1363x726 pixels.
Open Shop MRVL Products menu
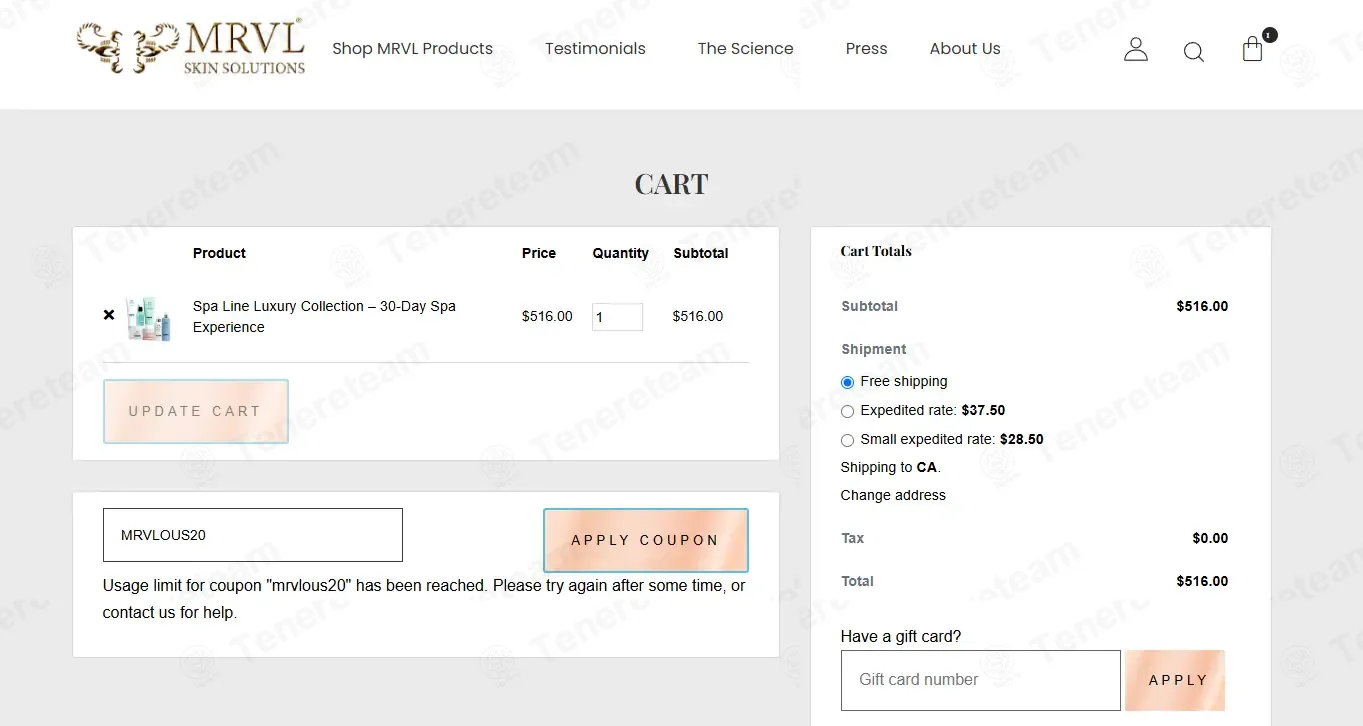(x=412, y=48)
